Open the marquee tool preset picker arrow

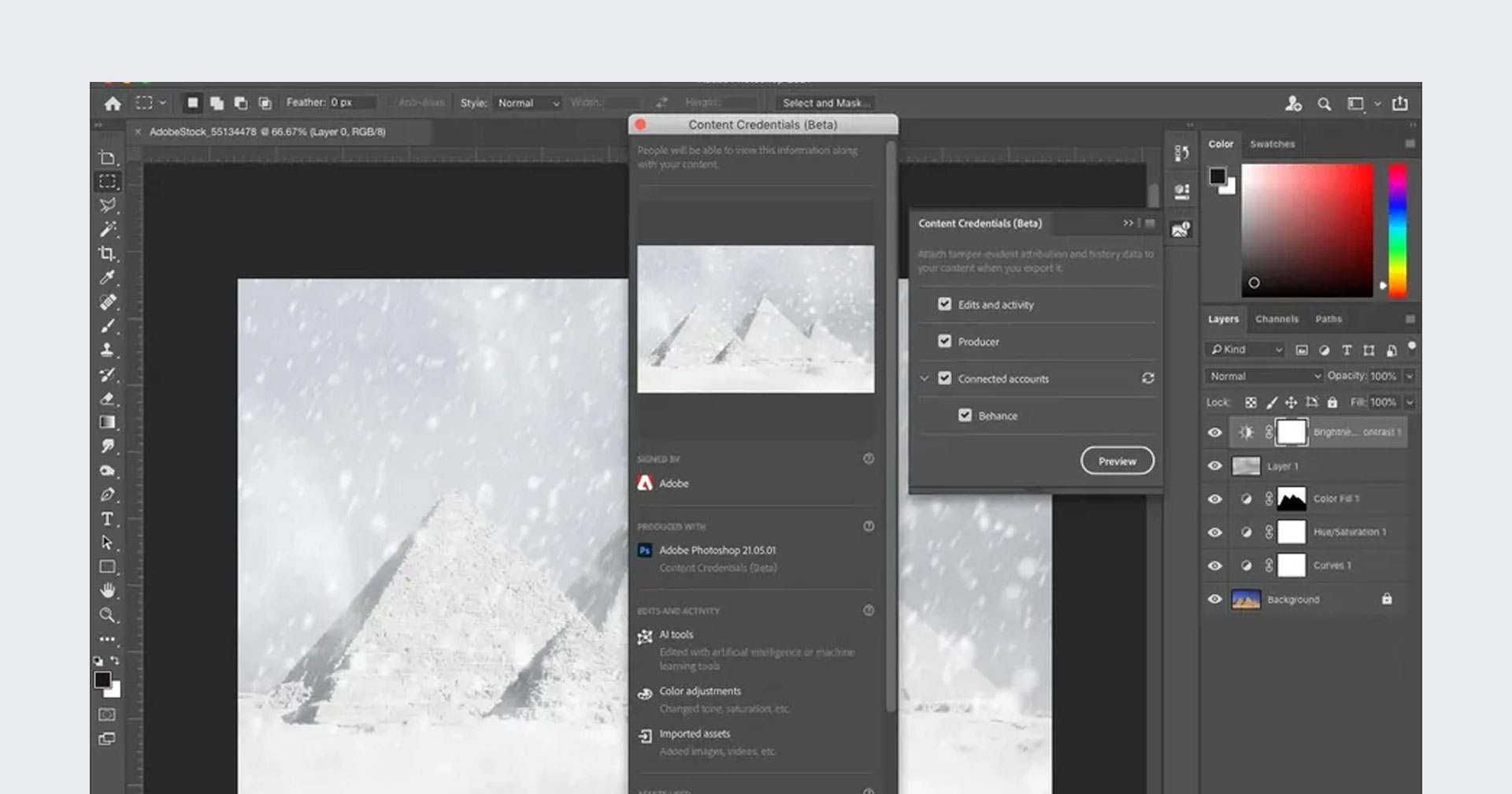point(163,102)
